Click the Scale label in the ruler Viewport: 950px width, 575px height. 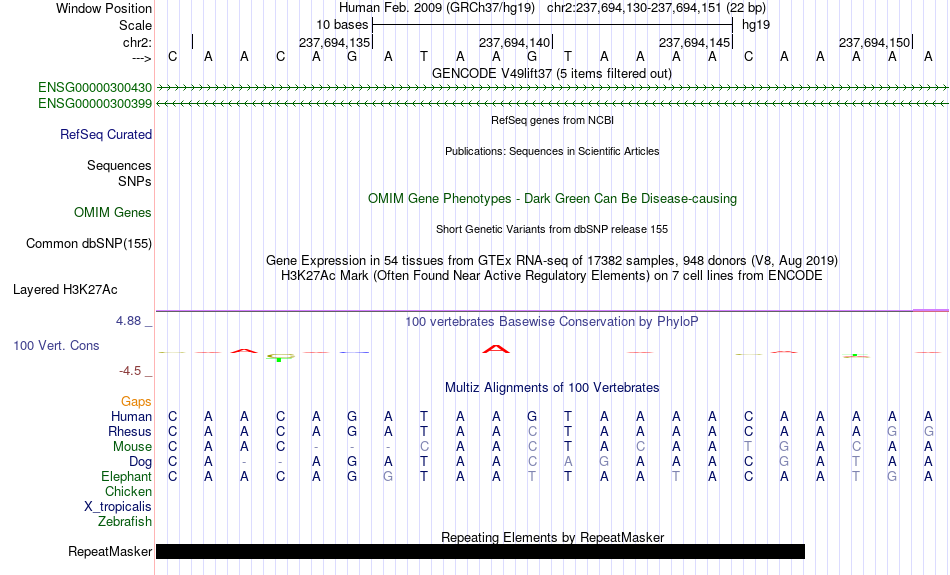(135, 25)
